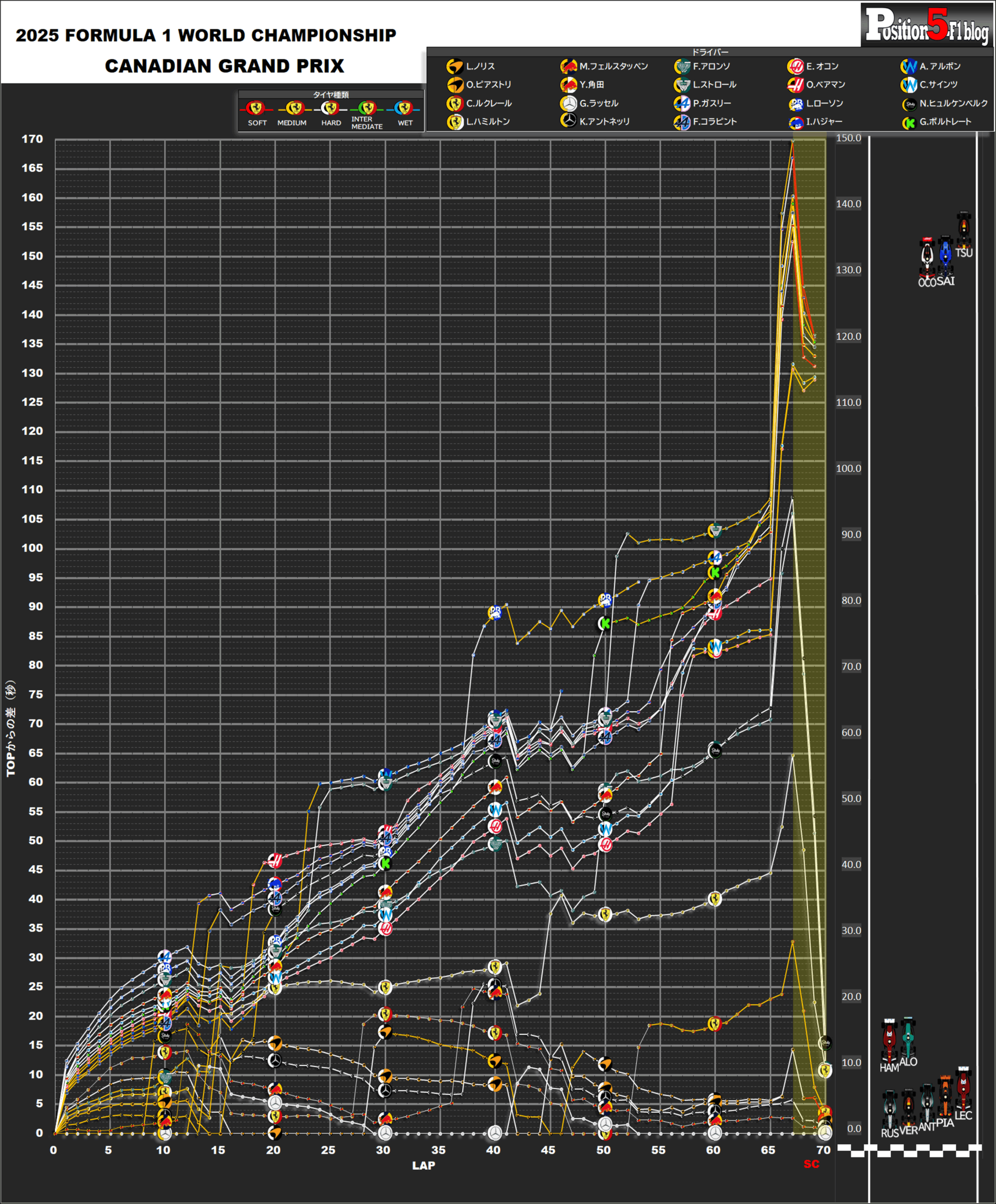
Task: Click the 2025 FORMULA 1 WORLD CHAMPIONSHIP heading
Action: pos(206,35)
